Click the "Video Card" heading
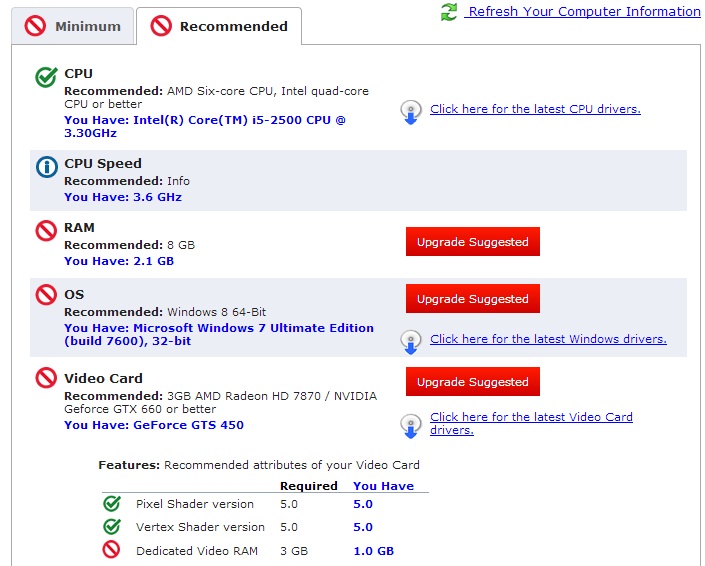This screenshot has width=705, height=566. [x=103, y=378]
